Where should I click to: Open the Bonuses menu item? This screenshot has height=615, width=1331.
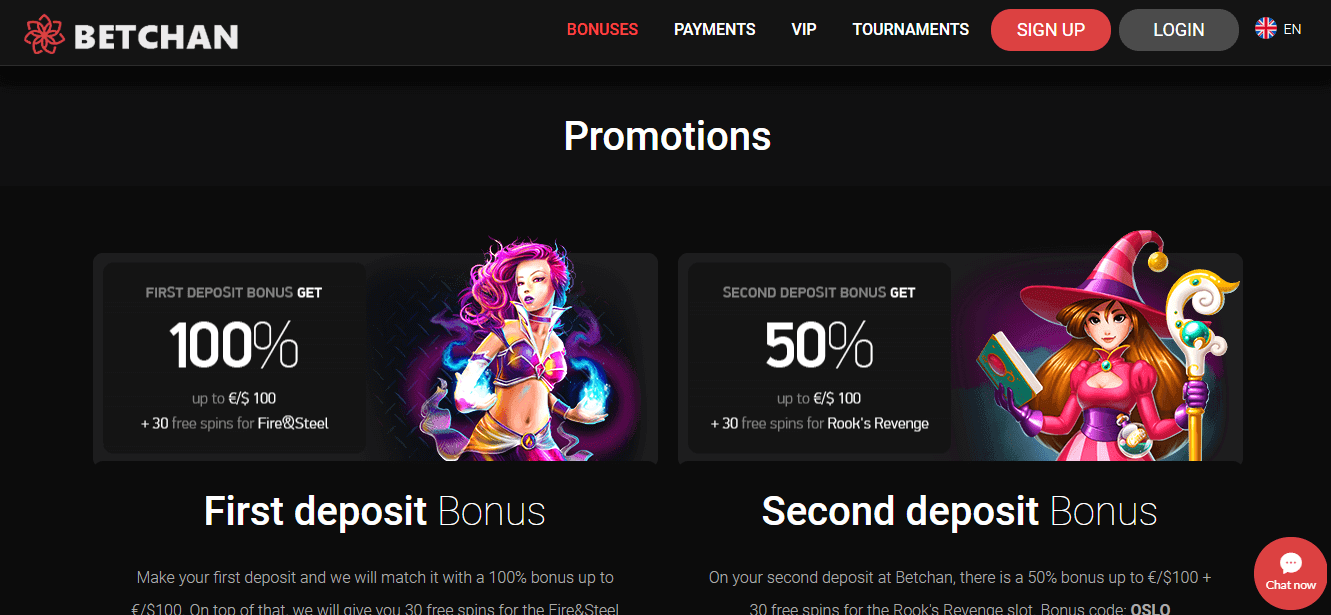(602, 30)
